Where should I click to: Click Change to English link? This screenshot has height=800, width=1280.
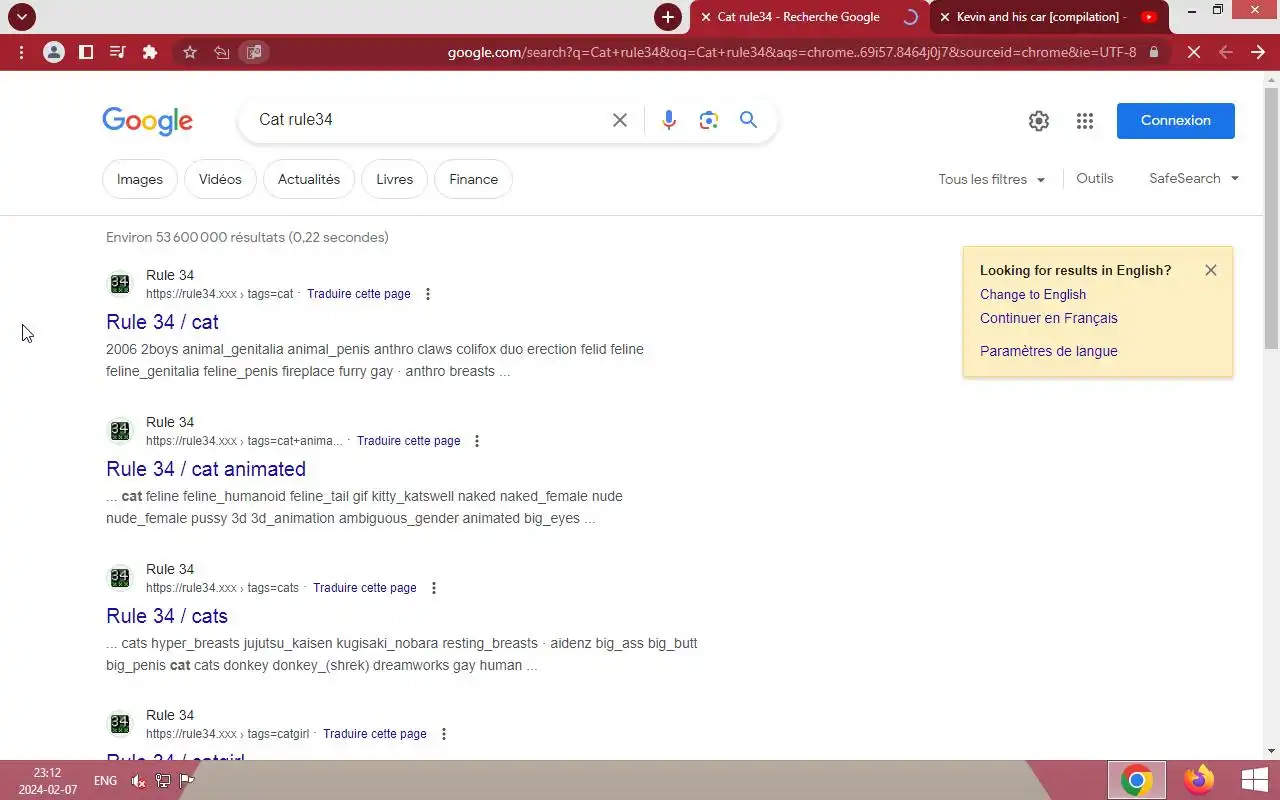pyautogui.click(x=1033, y=294)
